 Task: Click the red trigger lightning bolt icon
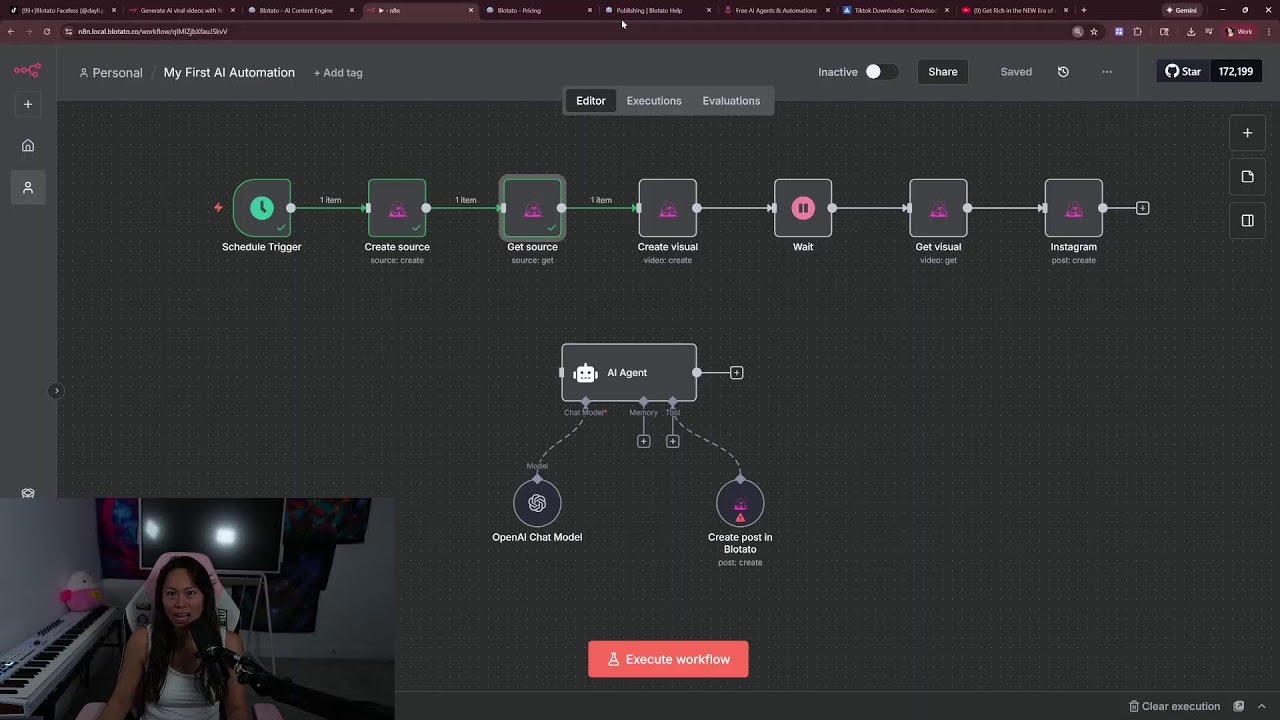(218, 208)
